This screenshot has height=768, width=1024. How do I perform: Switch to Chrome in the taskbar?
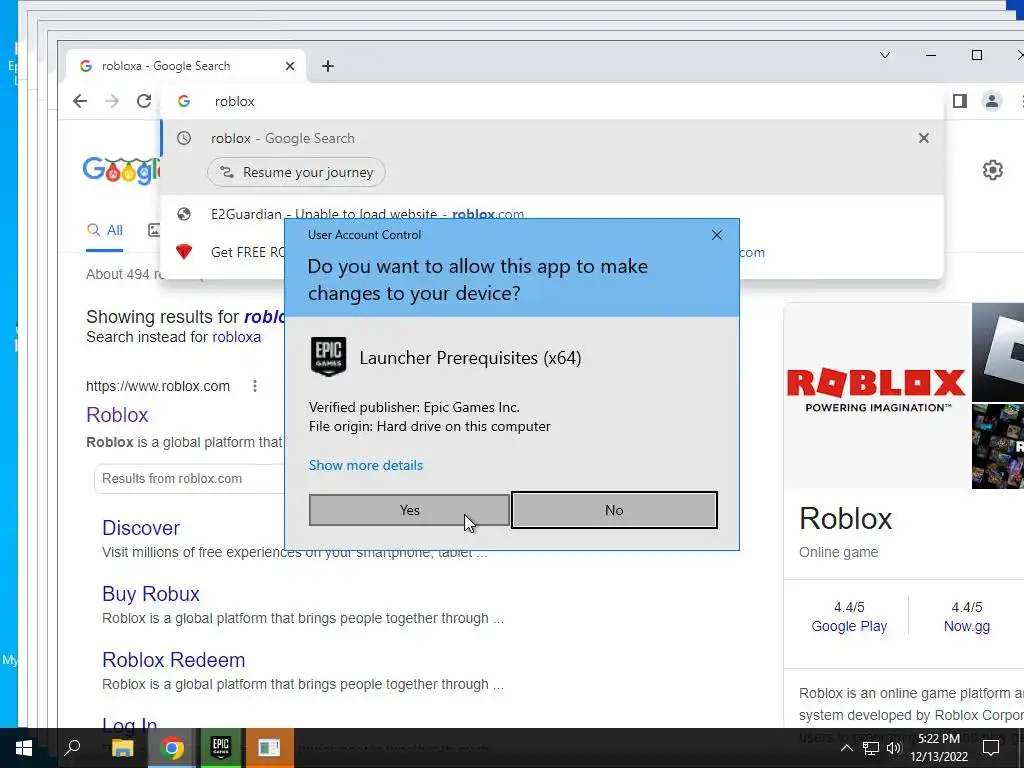click(x=172, y=748)
